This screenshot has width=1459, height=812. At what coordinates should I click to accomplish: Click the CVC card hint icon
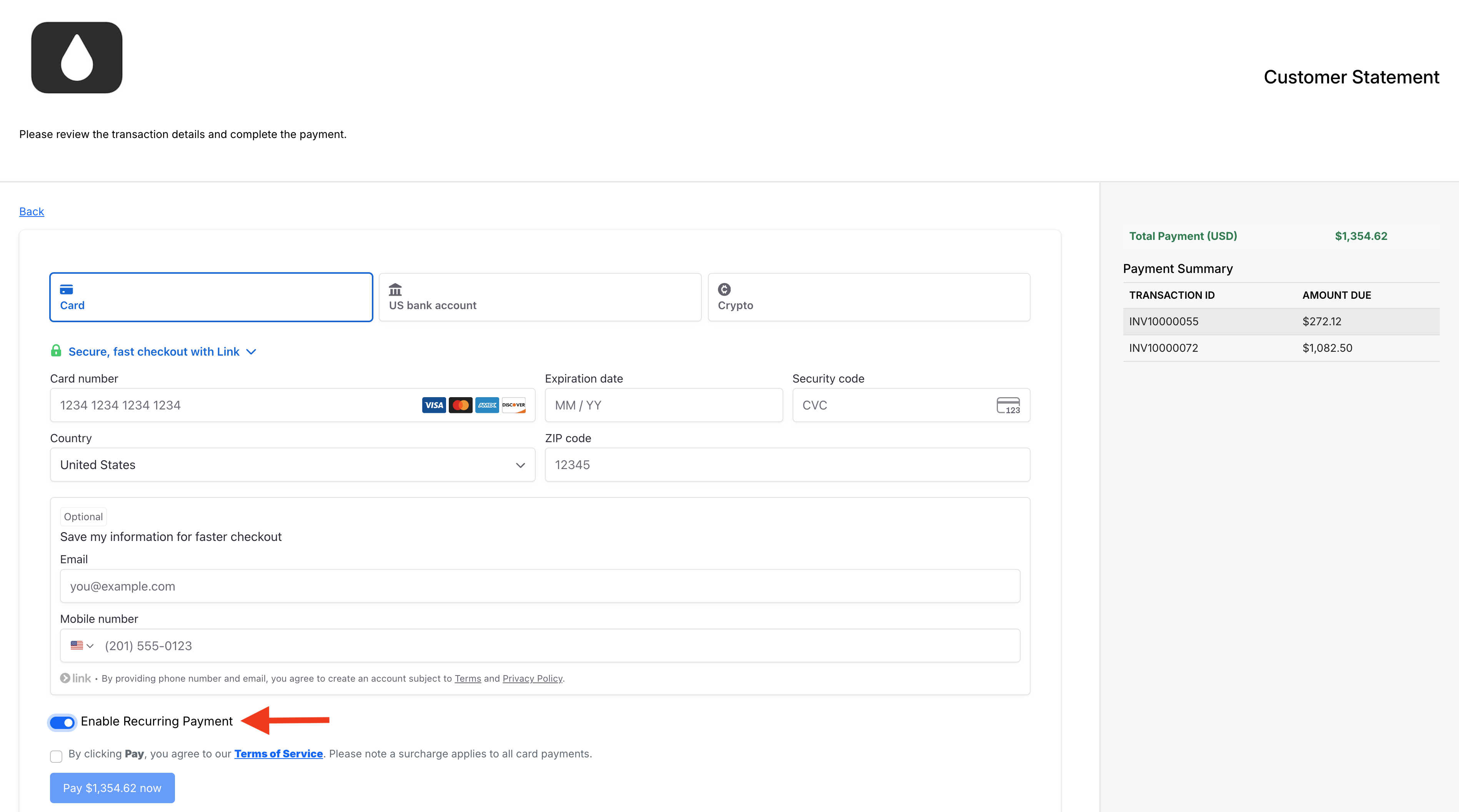pyautogui.click(x=1008, y=406)
